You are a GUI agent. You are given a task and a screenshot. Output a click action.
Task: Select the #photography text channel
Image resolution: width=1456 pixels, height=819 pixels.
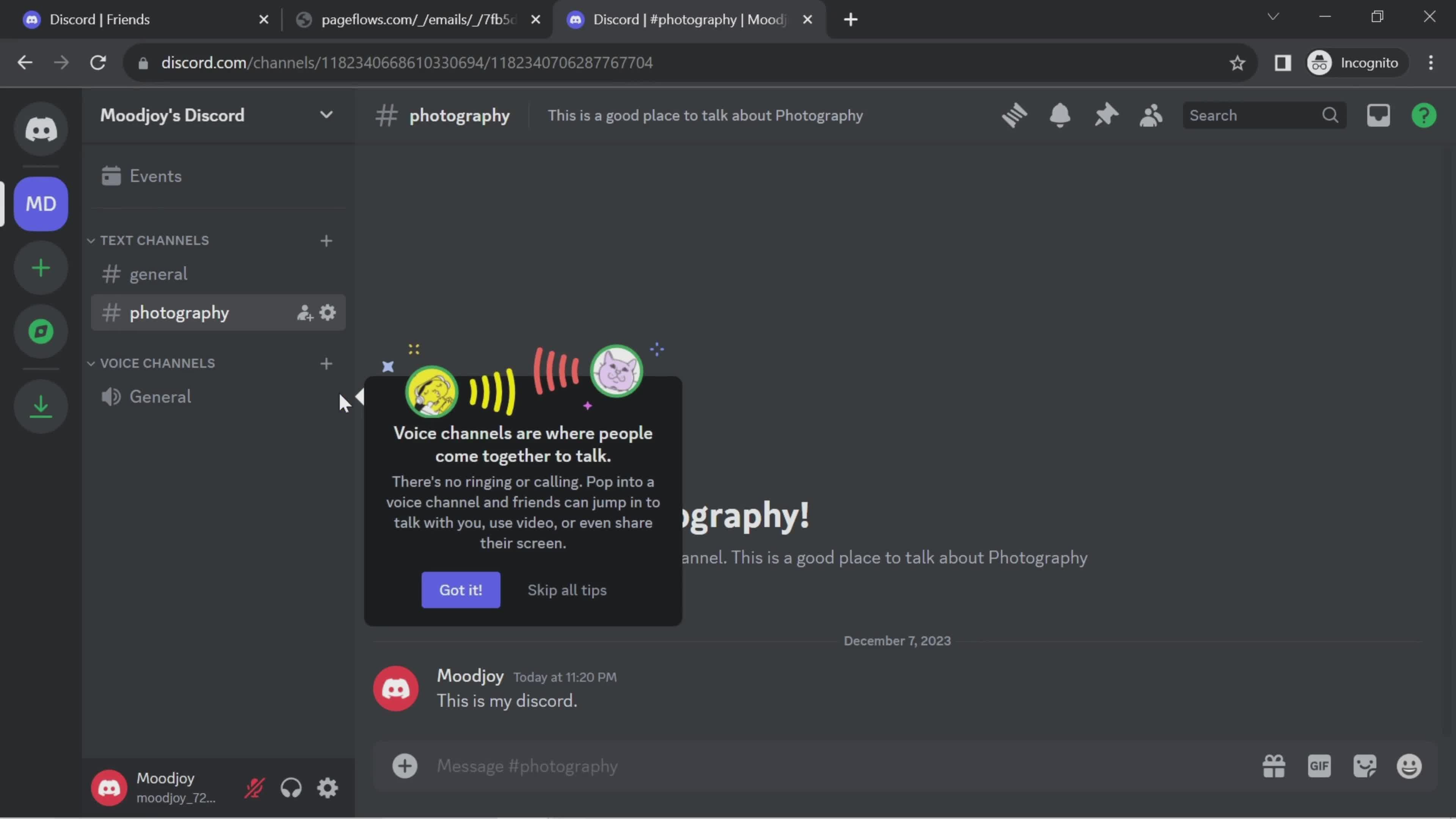(178, 312)
